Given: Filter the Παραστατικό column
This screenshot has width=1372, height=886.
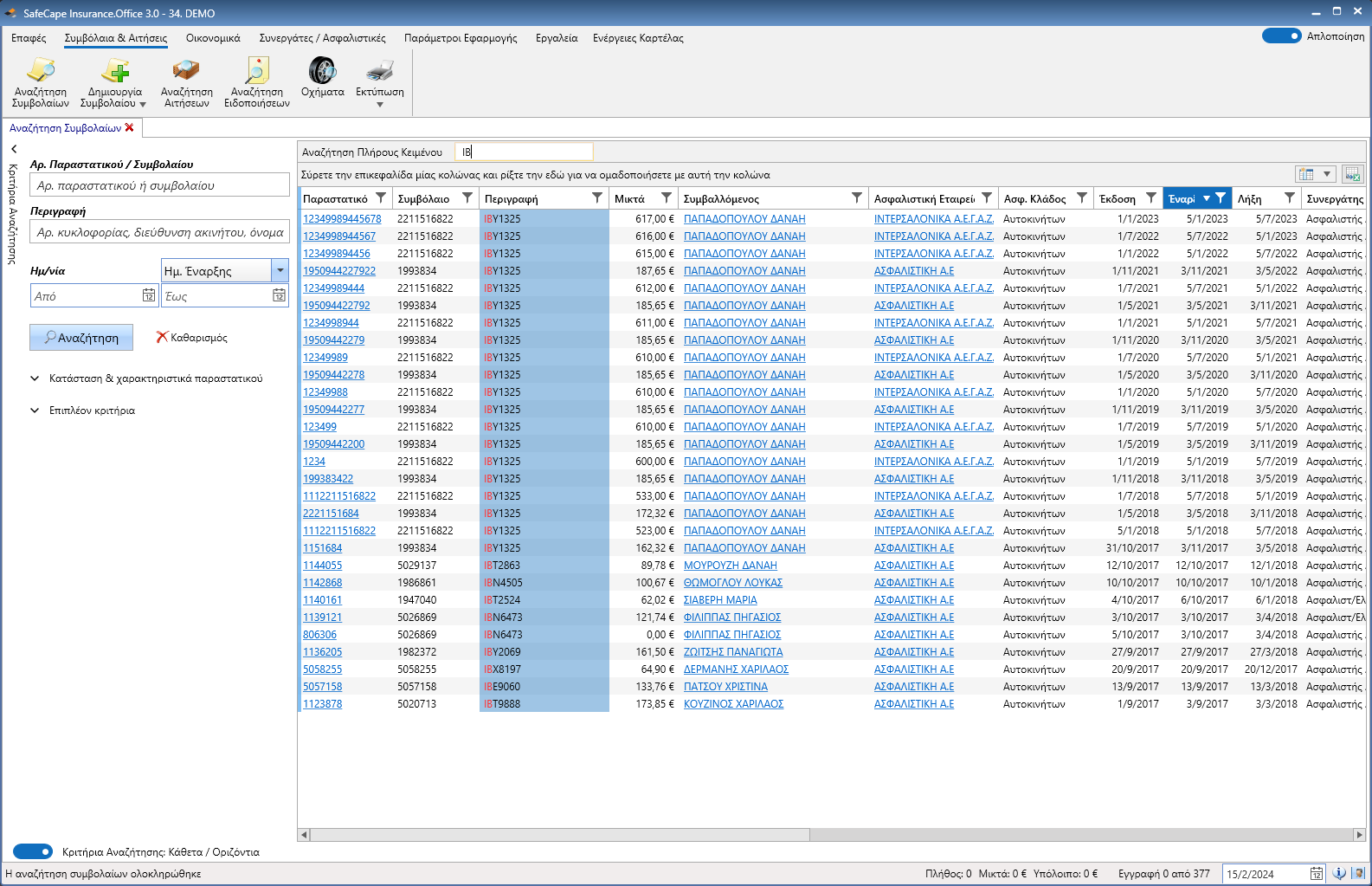Looking at the screenshot, I should (381, 198).
